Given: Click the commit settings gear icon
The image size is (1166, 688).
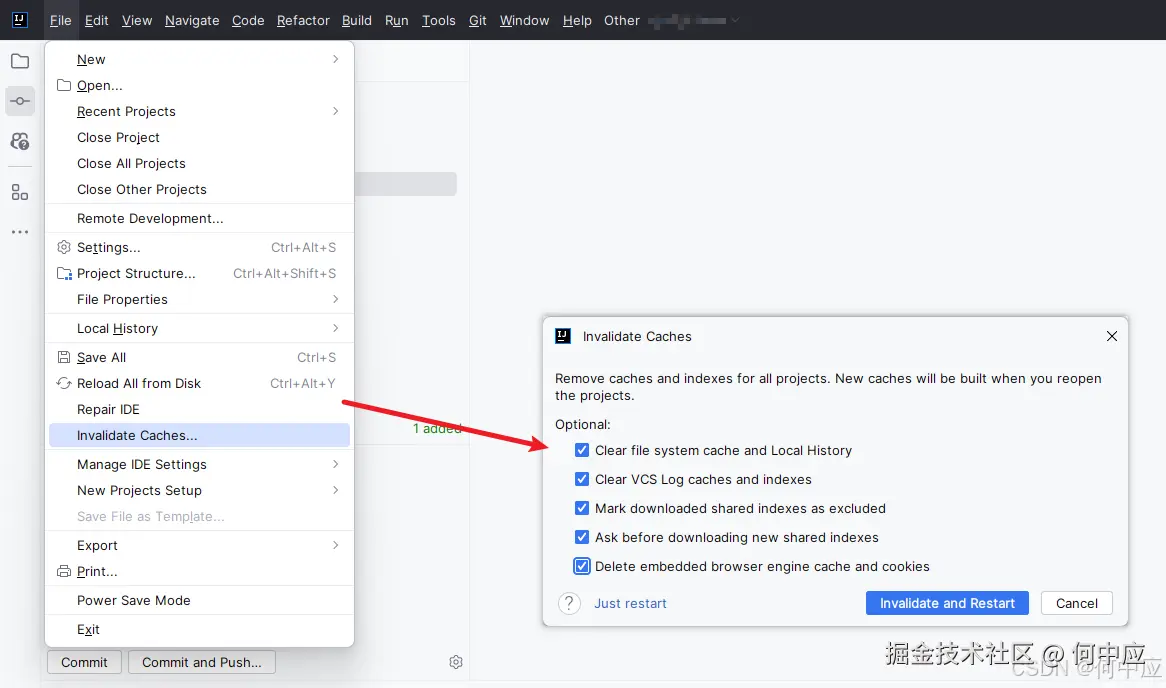Looking at the screenshot, I should (x=456, y=662).
